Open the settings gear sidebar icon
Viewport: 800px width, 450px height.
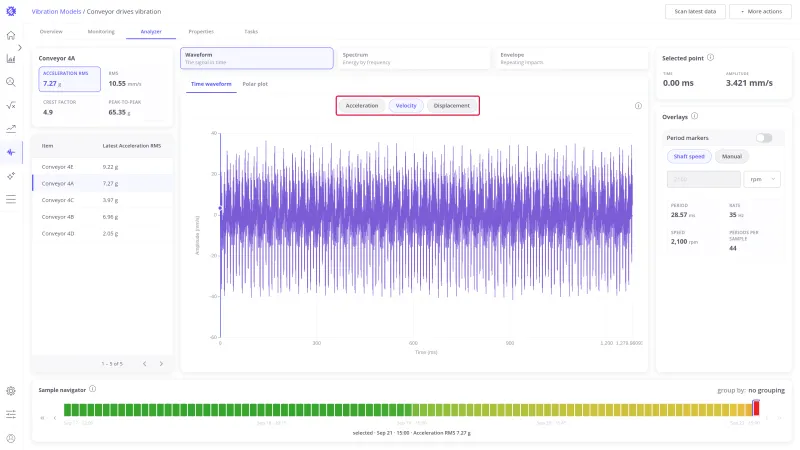[11, 391]
